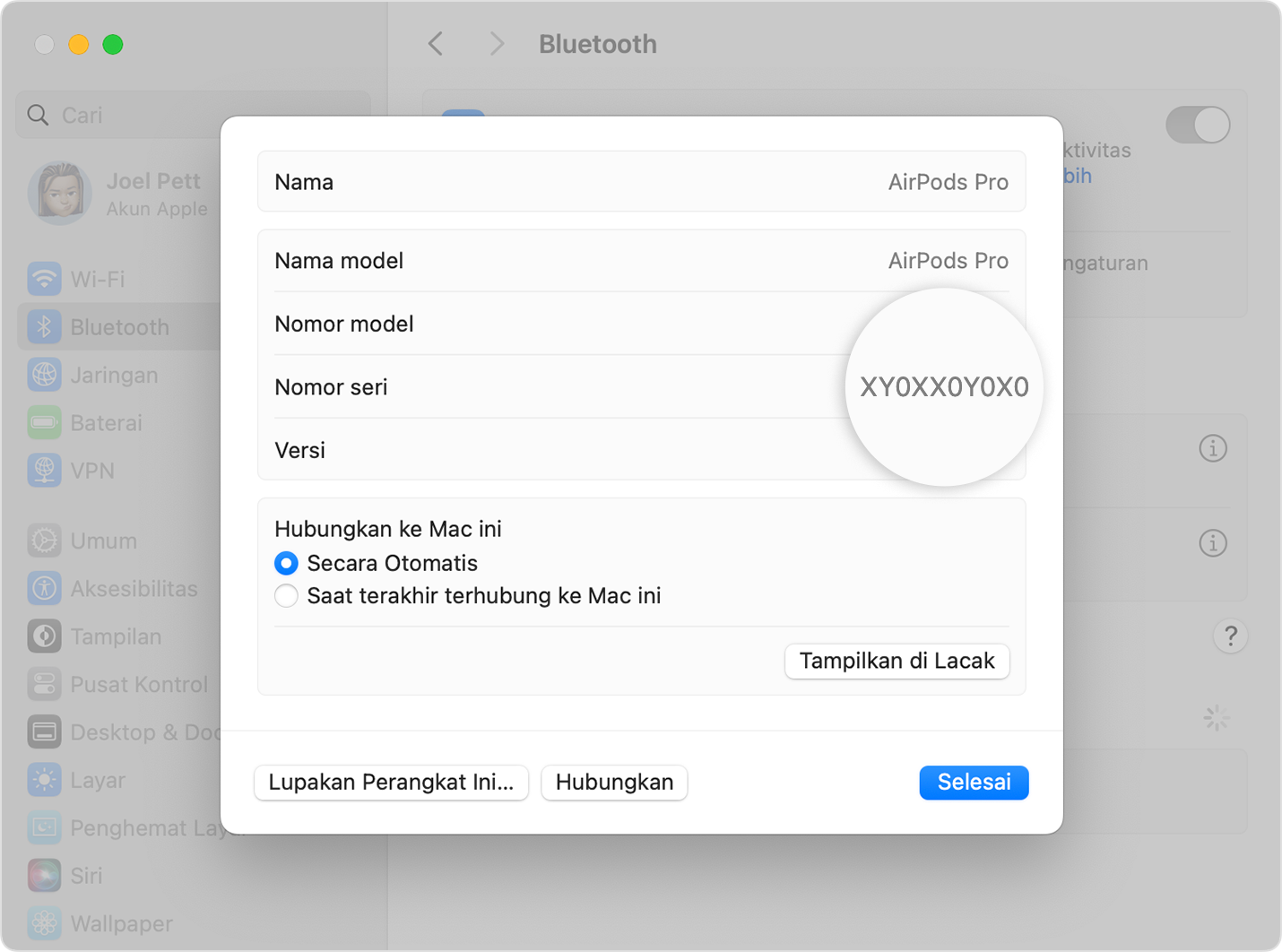The width and height of the screenshot is (1282, 952).
Task: Click the Bluetooth window title
Action: coord(598,44)
